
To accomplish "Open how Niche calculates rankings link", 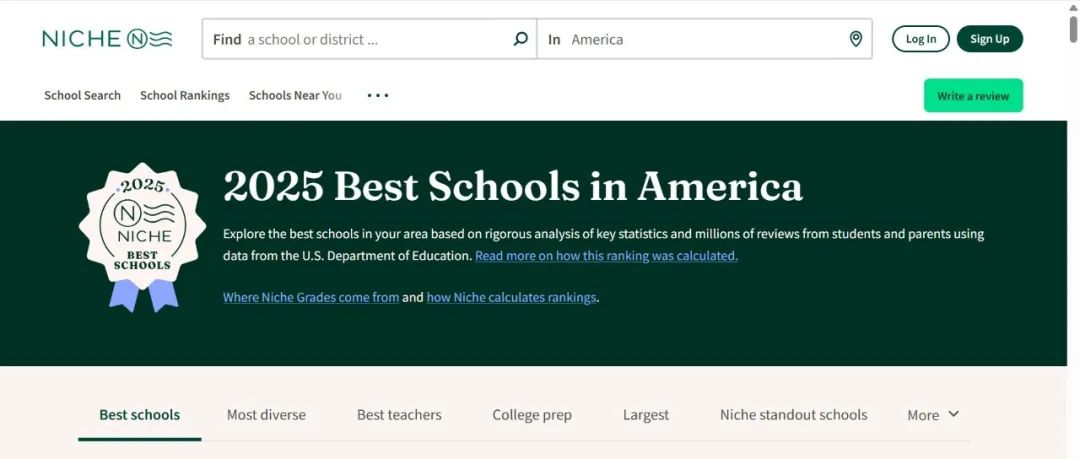I will [x=511, y=298].
